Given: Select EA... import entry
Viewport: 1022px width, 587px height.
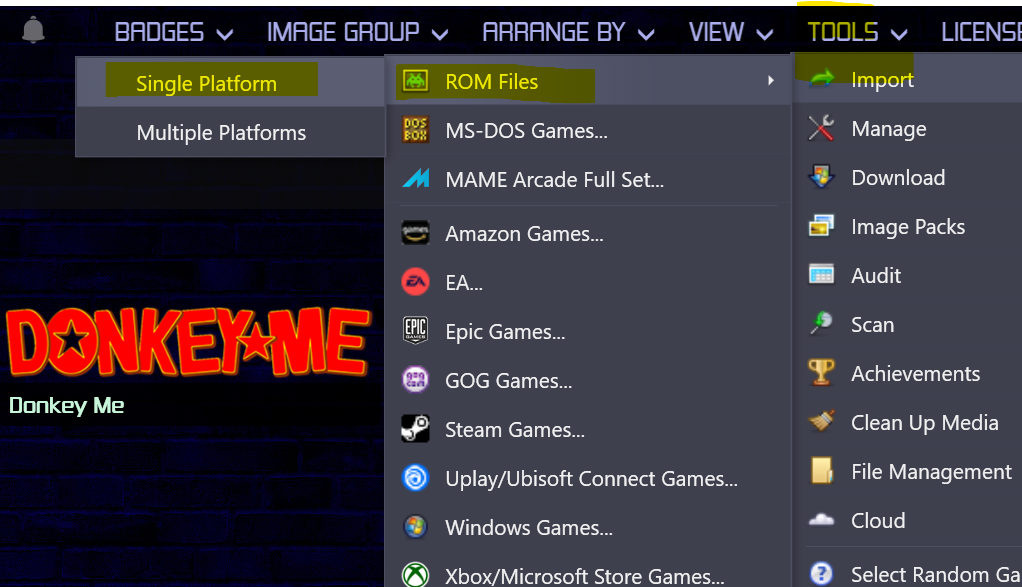Looking at the screenshot, I should (x=589, y=282).
